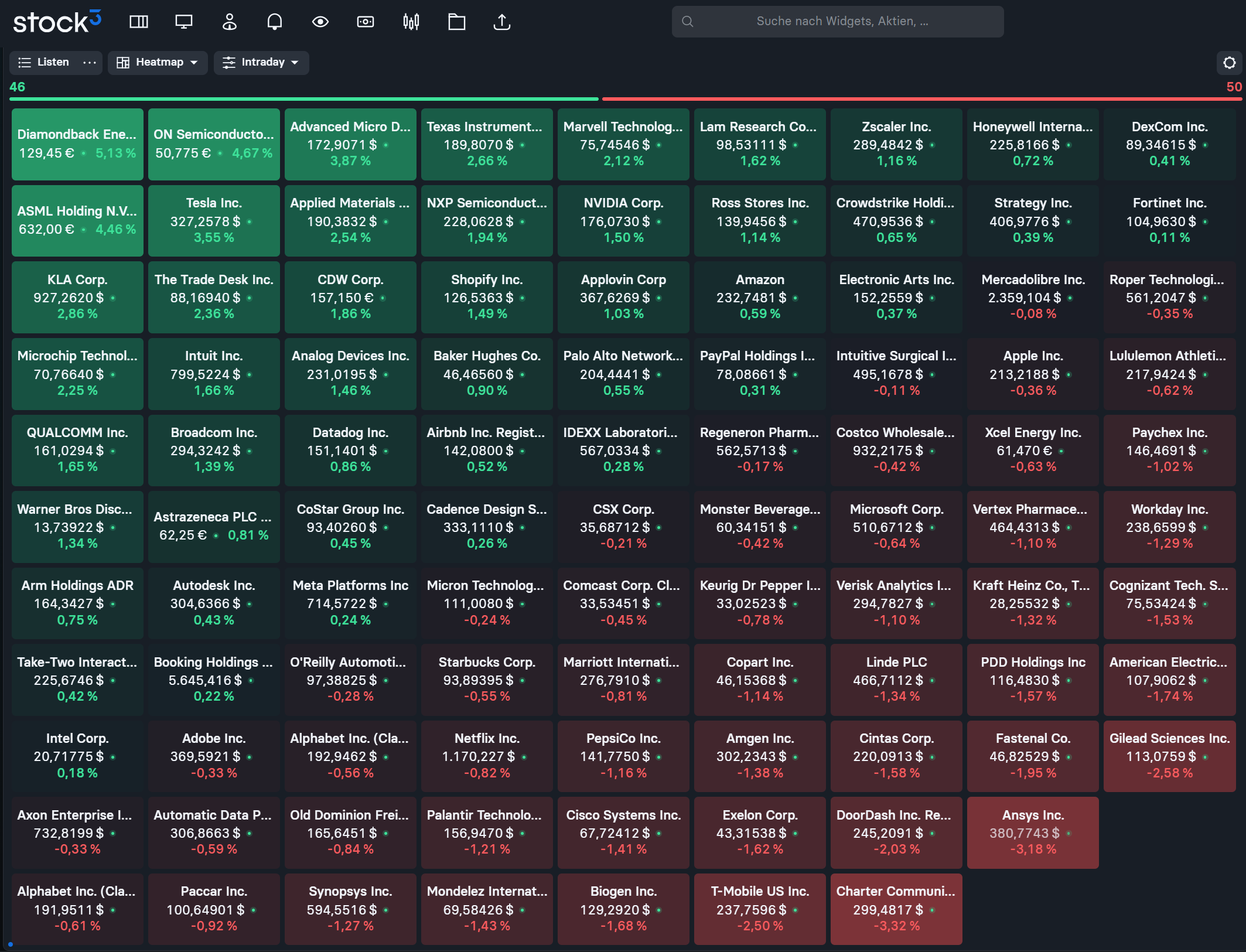Select the Advanced Micro Devices tile
Image resolution: width=1246 pixels, height=952 pixels.
pyautogui.click(x=350, y=144)
